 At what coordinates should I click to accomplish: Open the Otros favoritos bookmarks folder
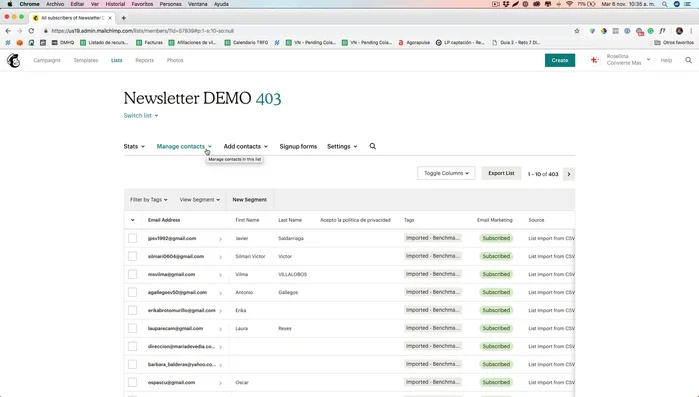tap(674, 43)
